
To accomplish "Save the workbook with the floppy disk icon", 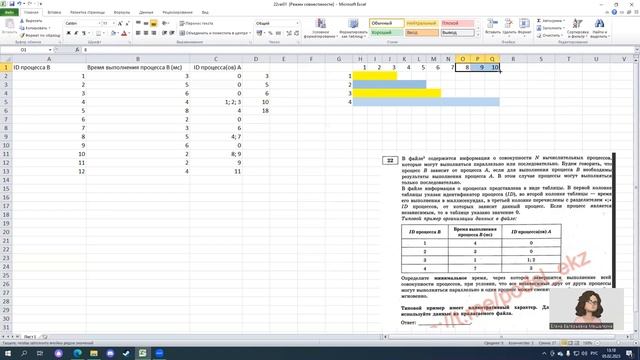I will point(11,4).
